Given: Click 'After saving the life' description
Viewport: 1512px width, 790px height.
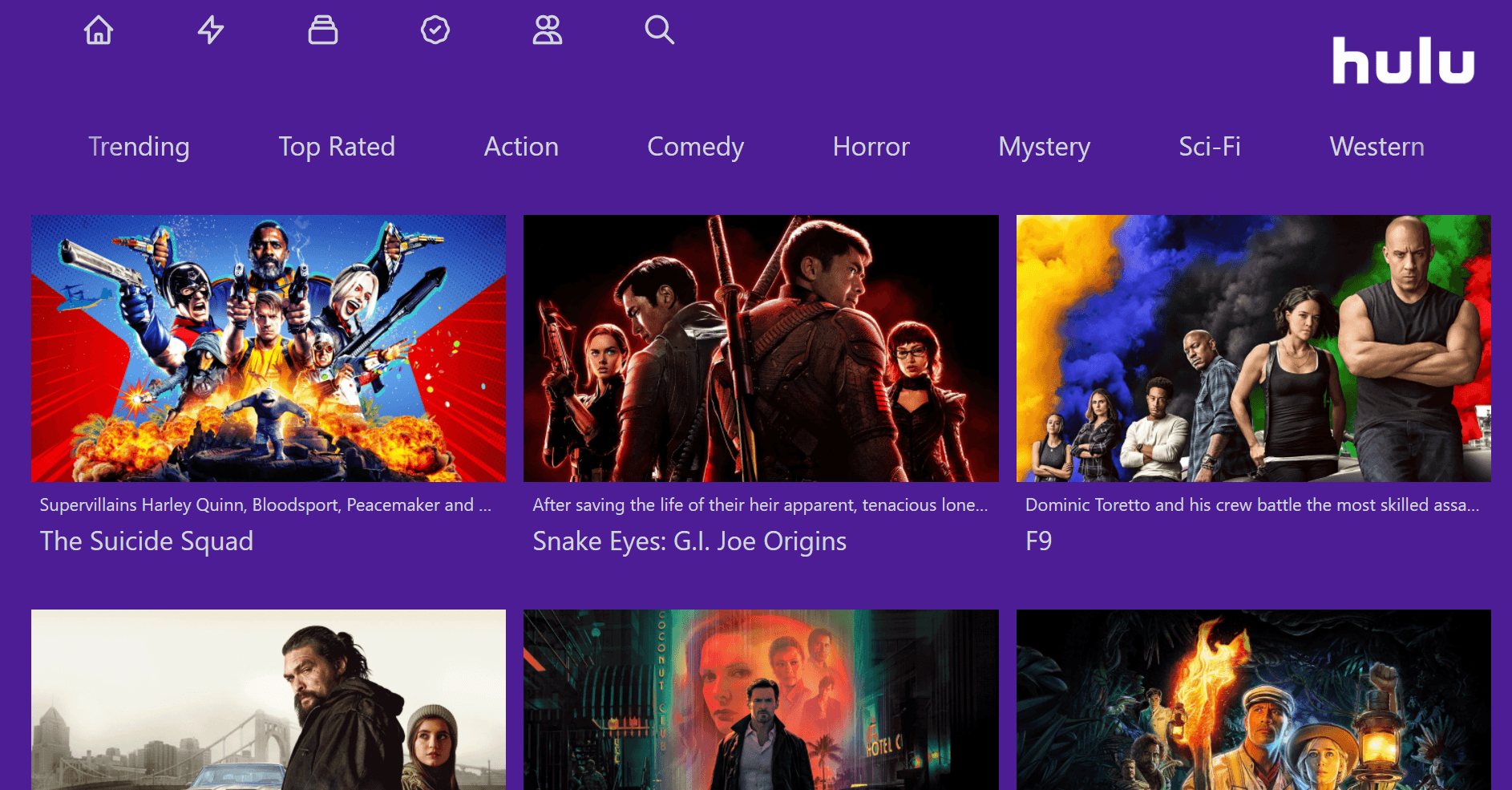Looking at the screenshot, I should [x=760, y=505].
